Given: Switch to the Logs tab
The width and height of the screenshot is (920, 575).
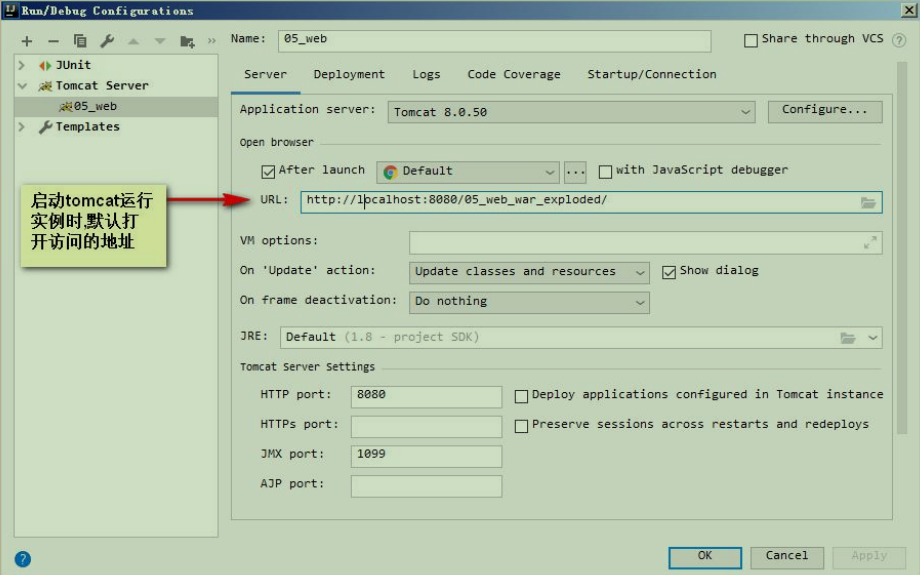Looking at the screenshot, I should (426, 75).
